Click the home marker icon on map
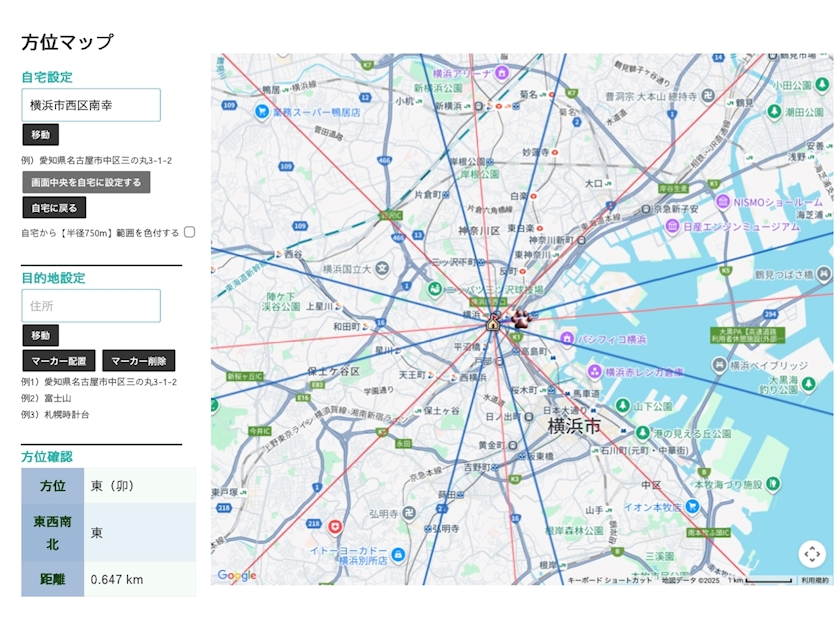840x643 pixels. 492,322
